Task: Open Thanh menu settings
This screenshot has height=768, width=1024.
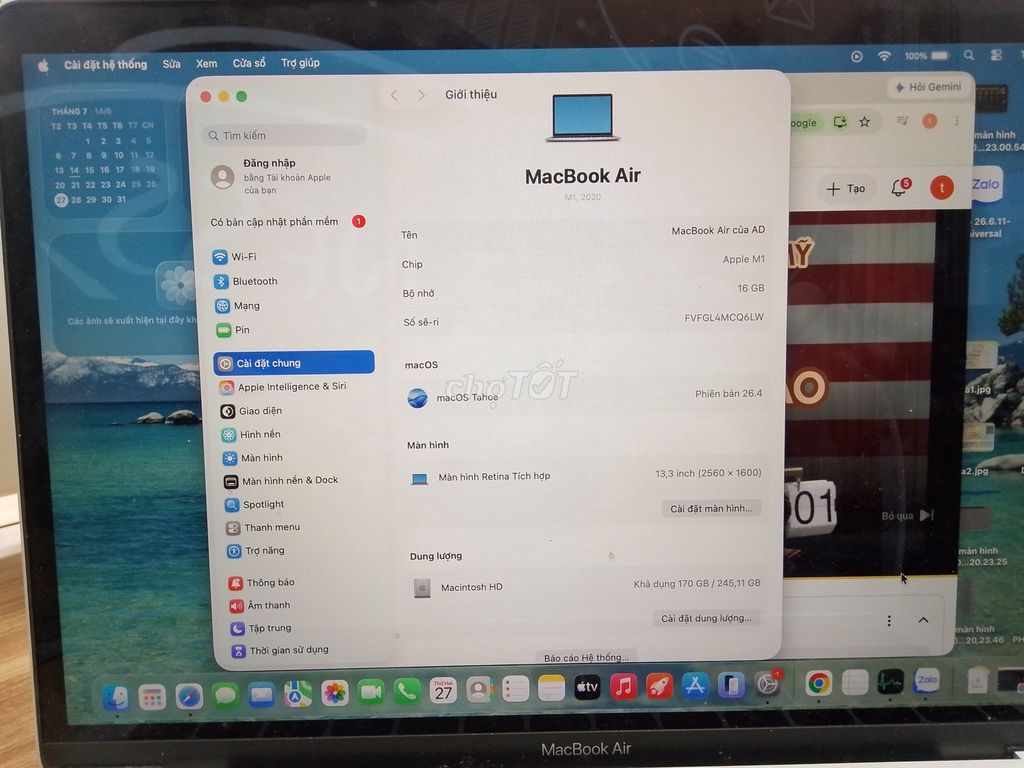Action: click(x=264, y=527)
